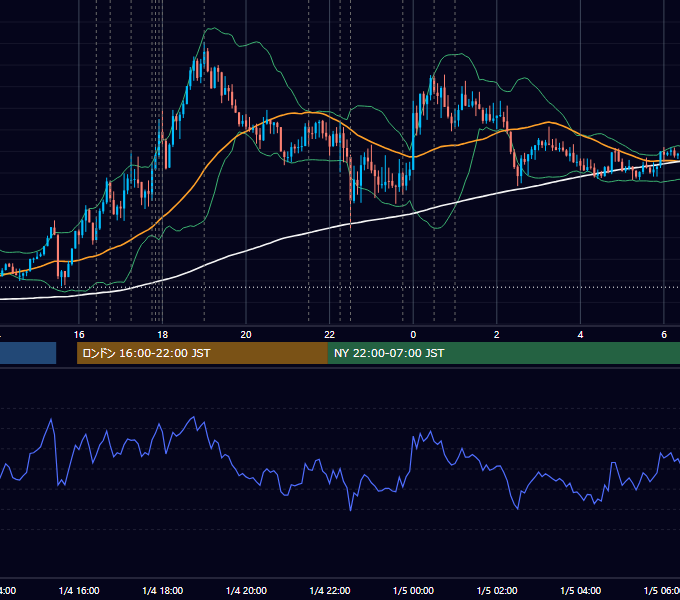Click the hour 22 axis label

(330, 335)
